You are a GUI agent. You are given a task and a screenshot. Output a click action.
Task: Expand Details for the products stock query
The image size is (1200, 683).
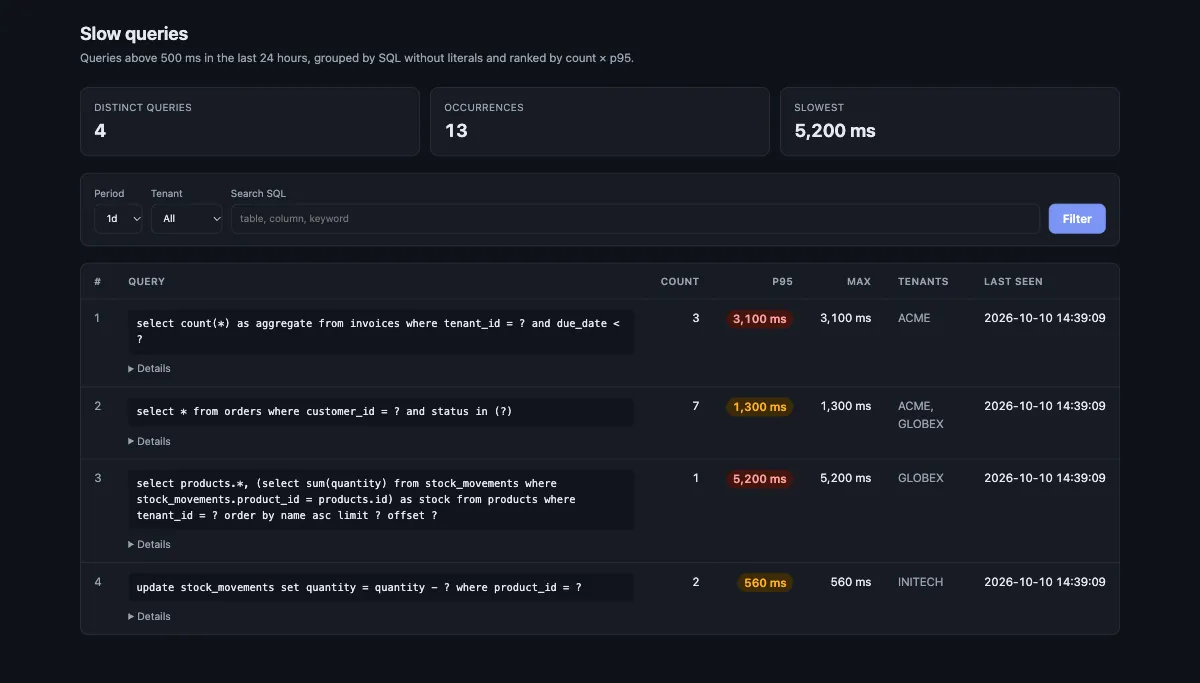pyautogui.click(x=149, y=544)
